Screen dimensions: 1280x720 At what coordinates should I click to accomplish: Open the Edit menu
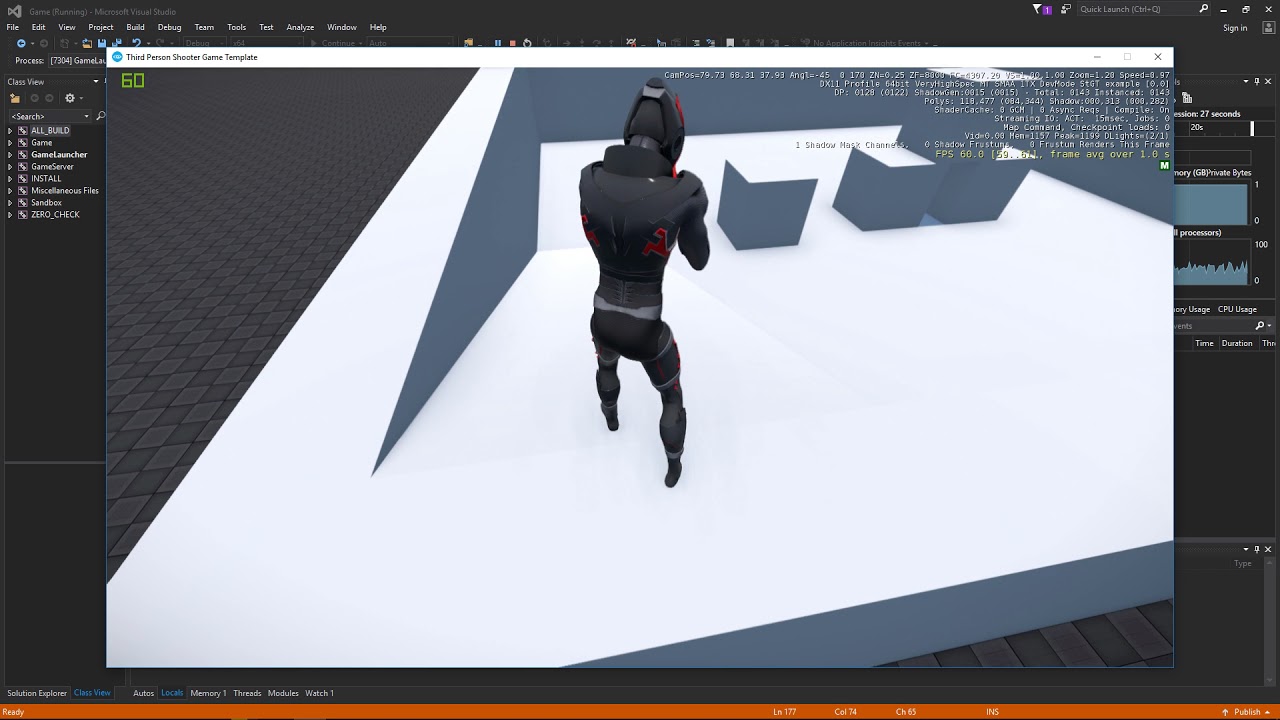point(38,27)
